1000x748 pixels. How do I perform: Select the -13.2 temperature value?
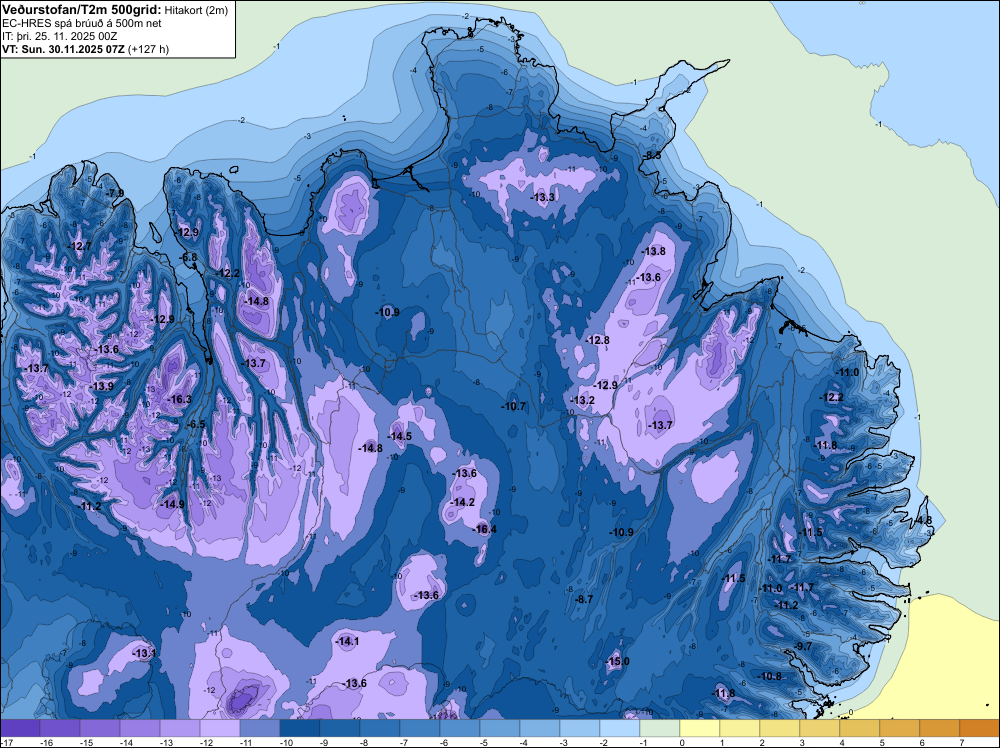[582, 400]
